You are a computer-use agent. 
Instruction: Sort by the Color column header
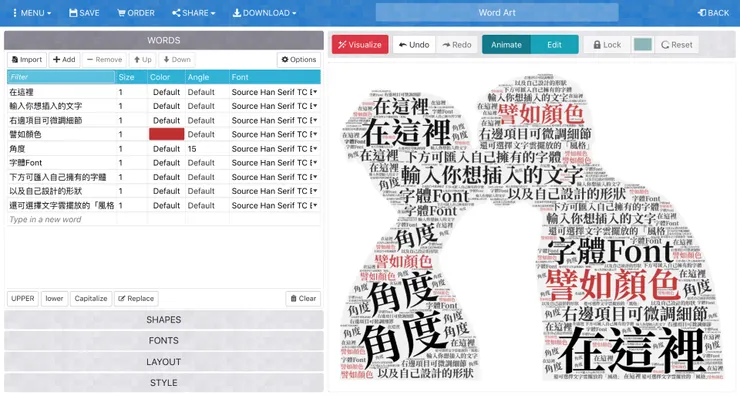pyautogui.click(x=166, y=77)
